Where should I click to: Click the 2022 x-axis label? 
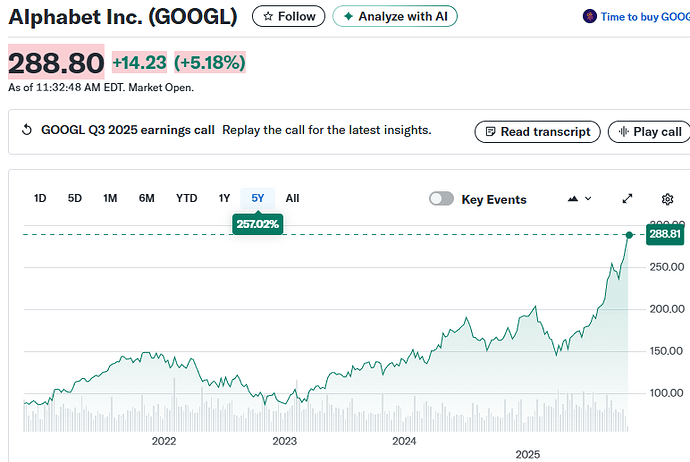click(x=164, y=441)
